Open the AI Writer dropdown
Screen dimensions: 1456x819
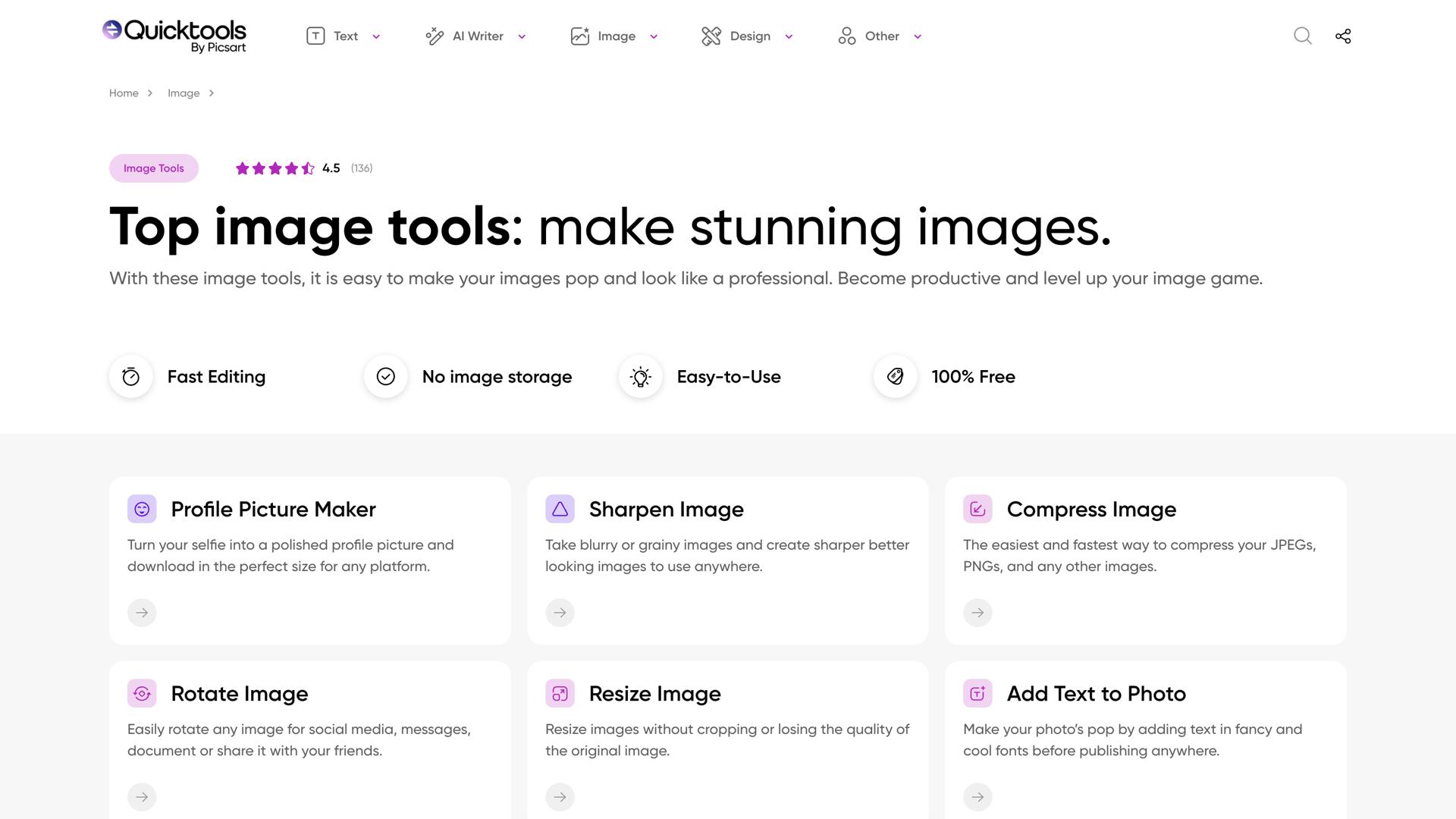[521, 36]
